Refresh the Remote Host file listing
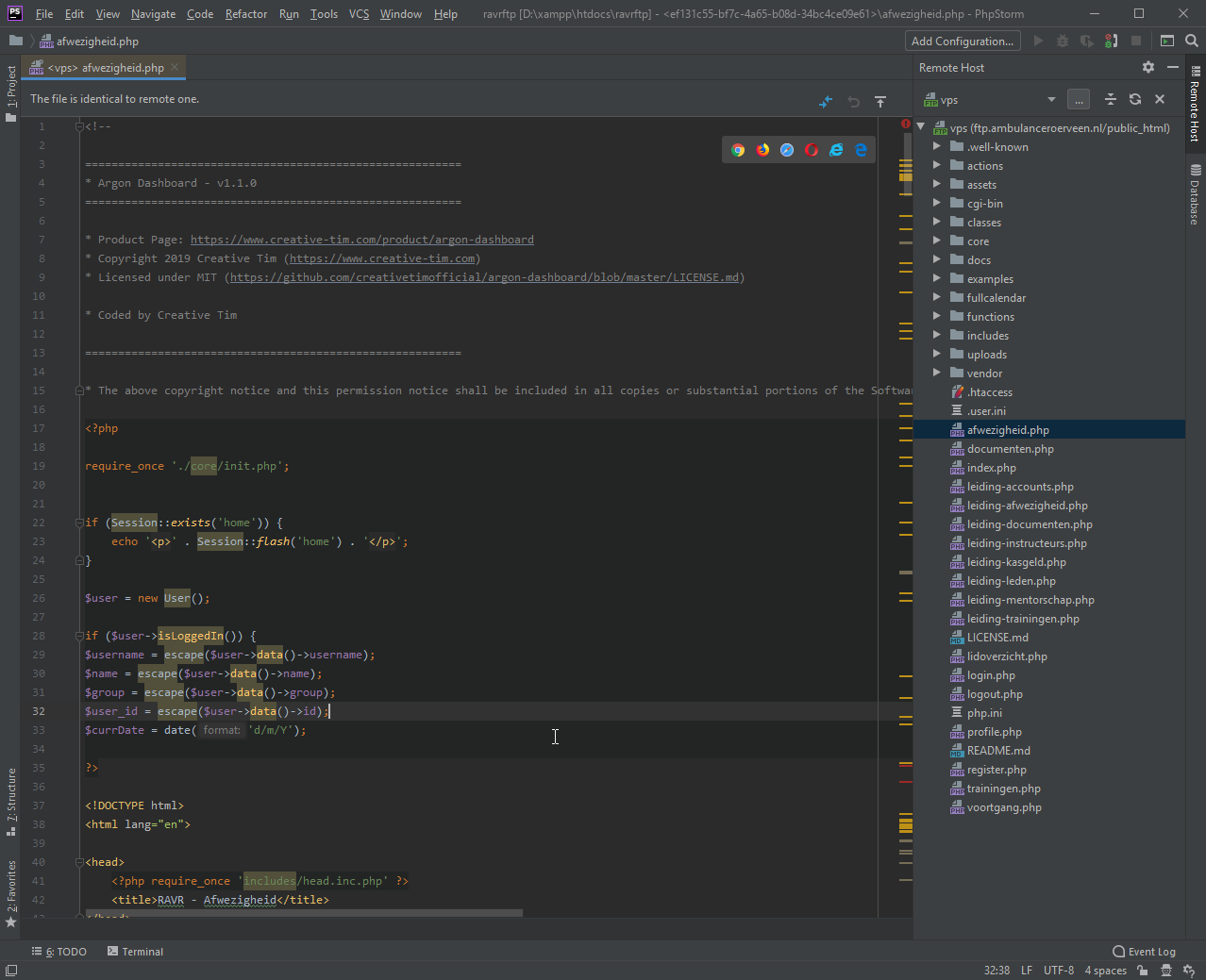The image size is (1206, 980). (1135, 100)
